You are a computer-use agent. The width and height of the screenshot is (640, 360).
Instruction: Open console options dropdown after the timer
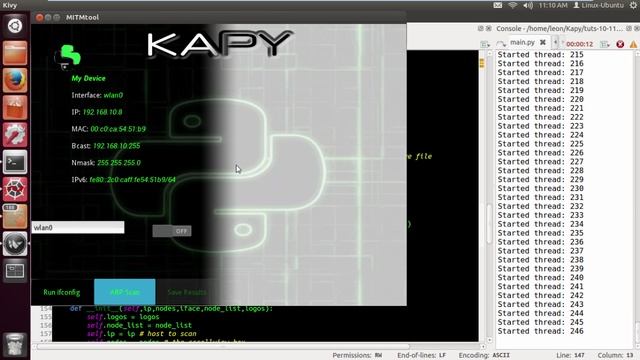[x=605, y=44]
